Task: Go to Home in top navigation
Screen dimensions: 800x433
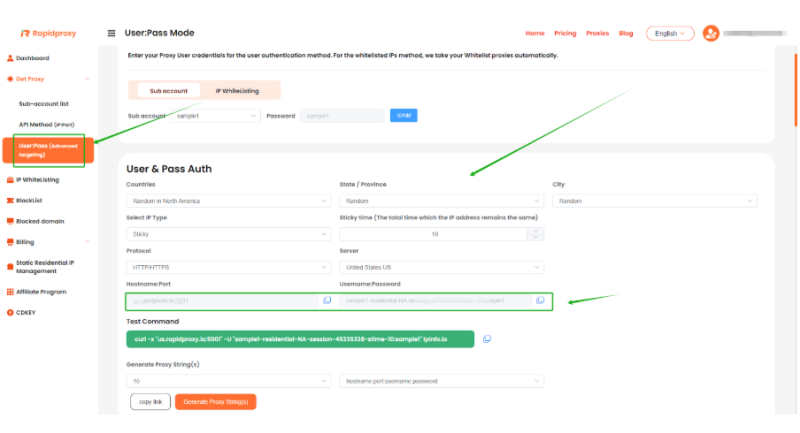Action: click(535, 33)
